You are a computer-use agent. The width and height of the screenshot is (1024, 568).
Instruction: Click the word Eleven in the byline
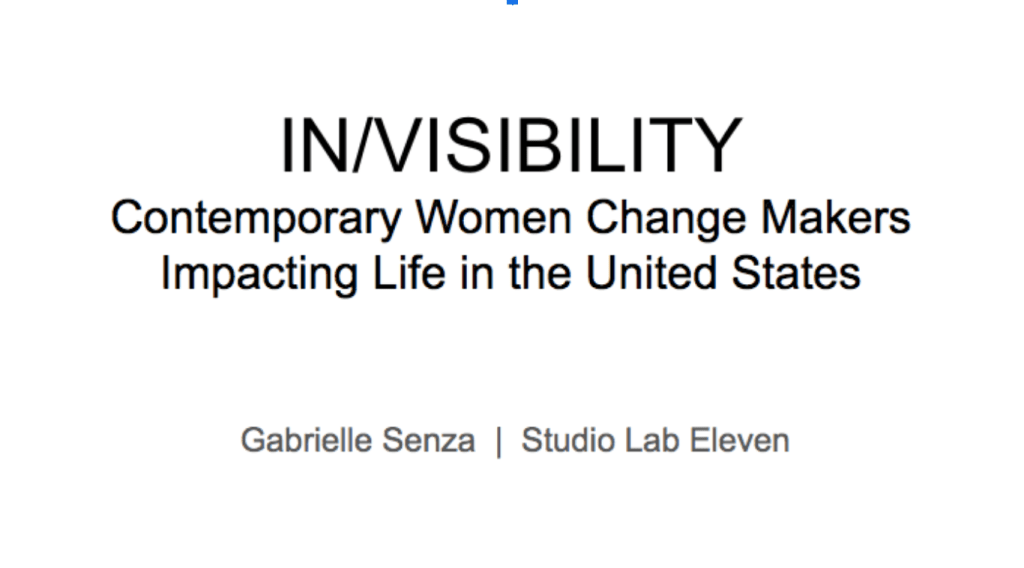[x=740, y=440]
